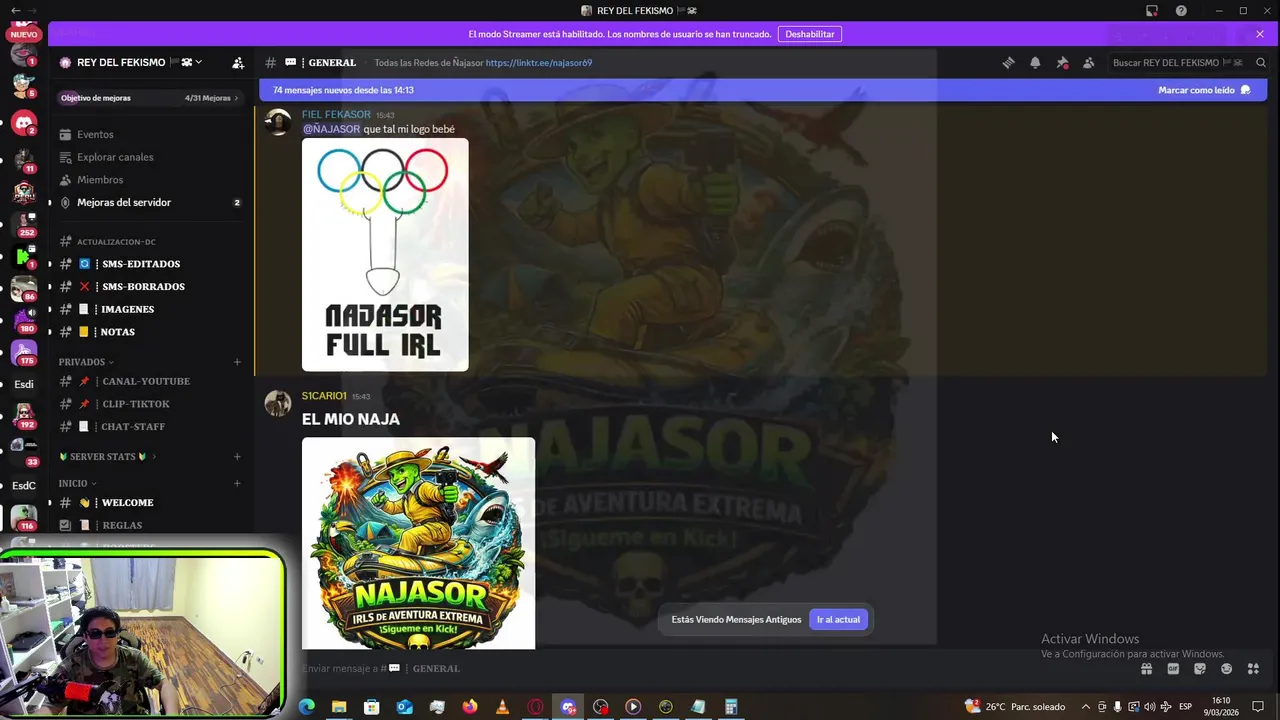Image resolution: width=1280 pixels, height=720 pixels.
Task: Open the GIF picker icon
Action: point(1173,669)
